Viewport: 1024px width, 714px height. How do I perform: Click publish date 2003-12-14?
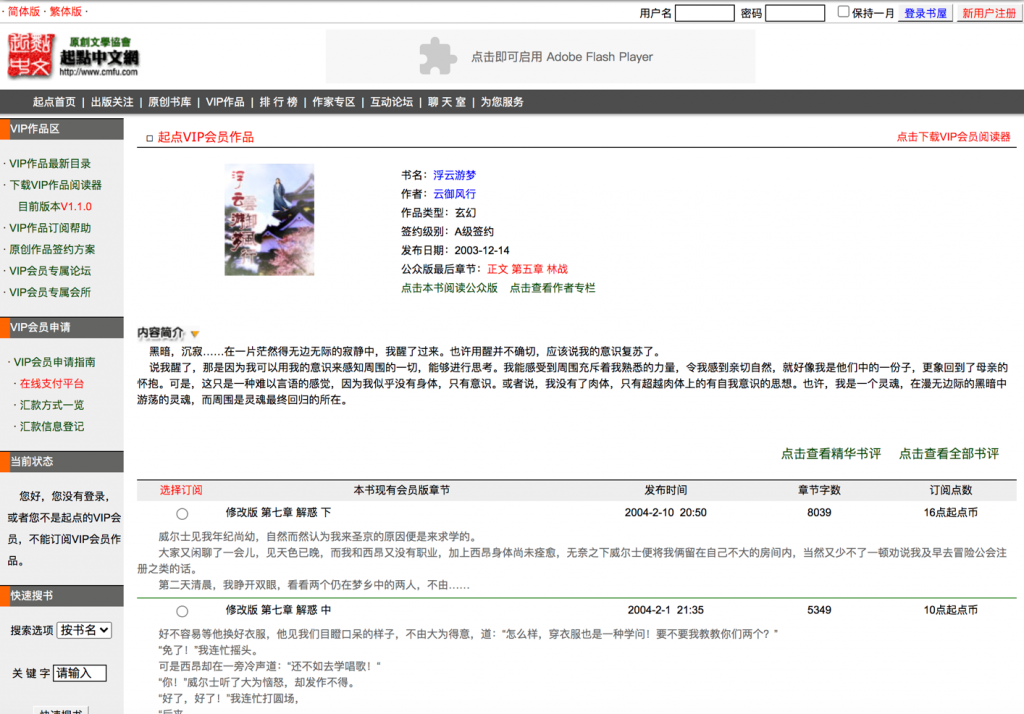click(482, 250)
